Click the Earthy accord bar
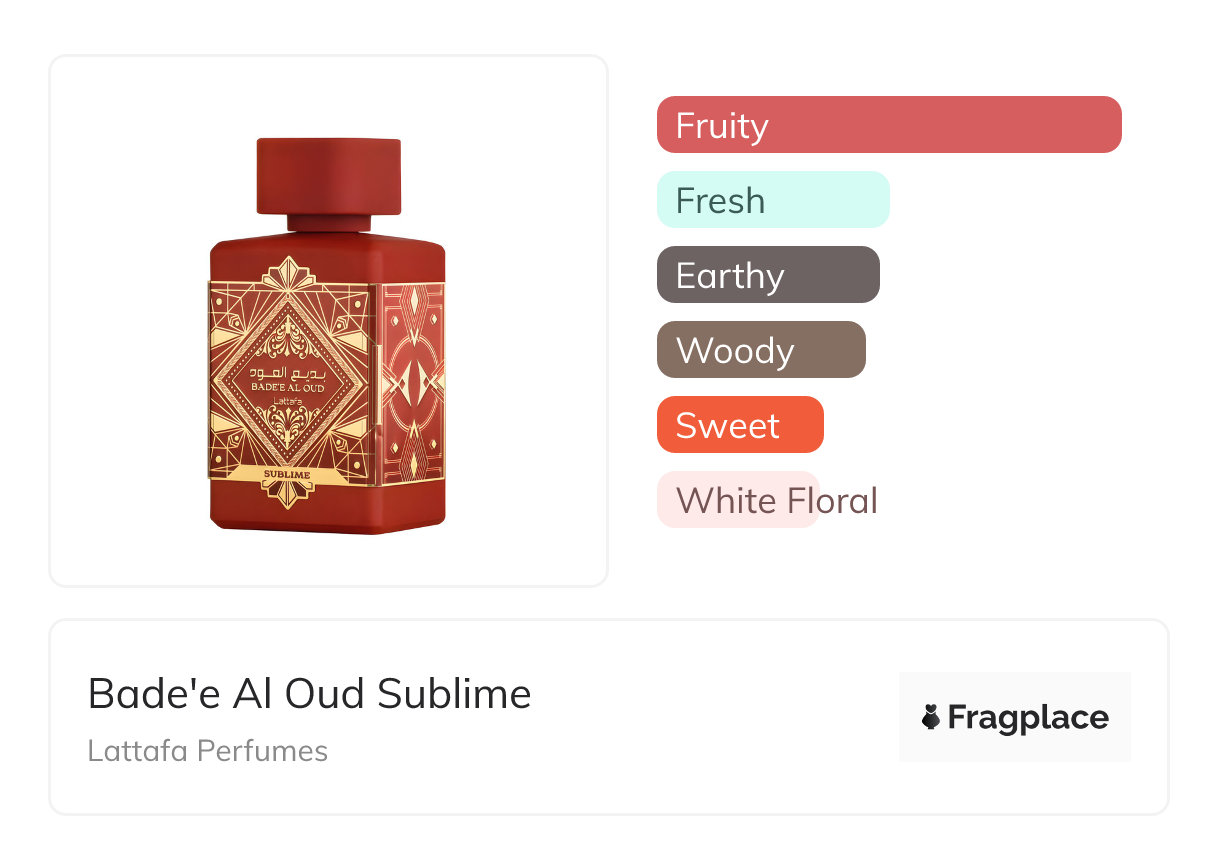This screenshot has width=1218, height=864. coord(767,275)
